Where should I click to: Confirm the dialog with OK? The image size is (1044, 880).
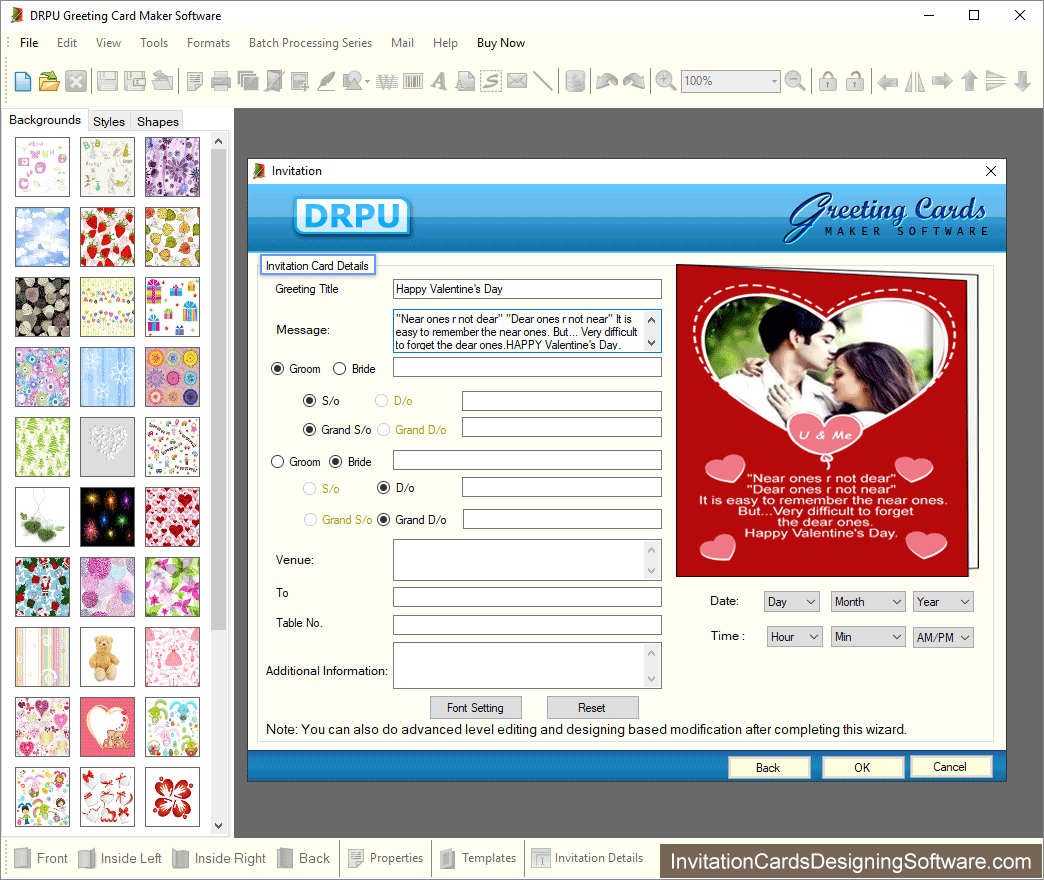tap(862, 768)
